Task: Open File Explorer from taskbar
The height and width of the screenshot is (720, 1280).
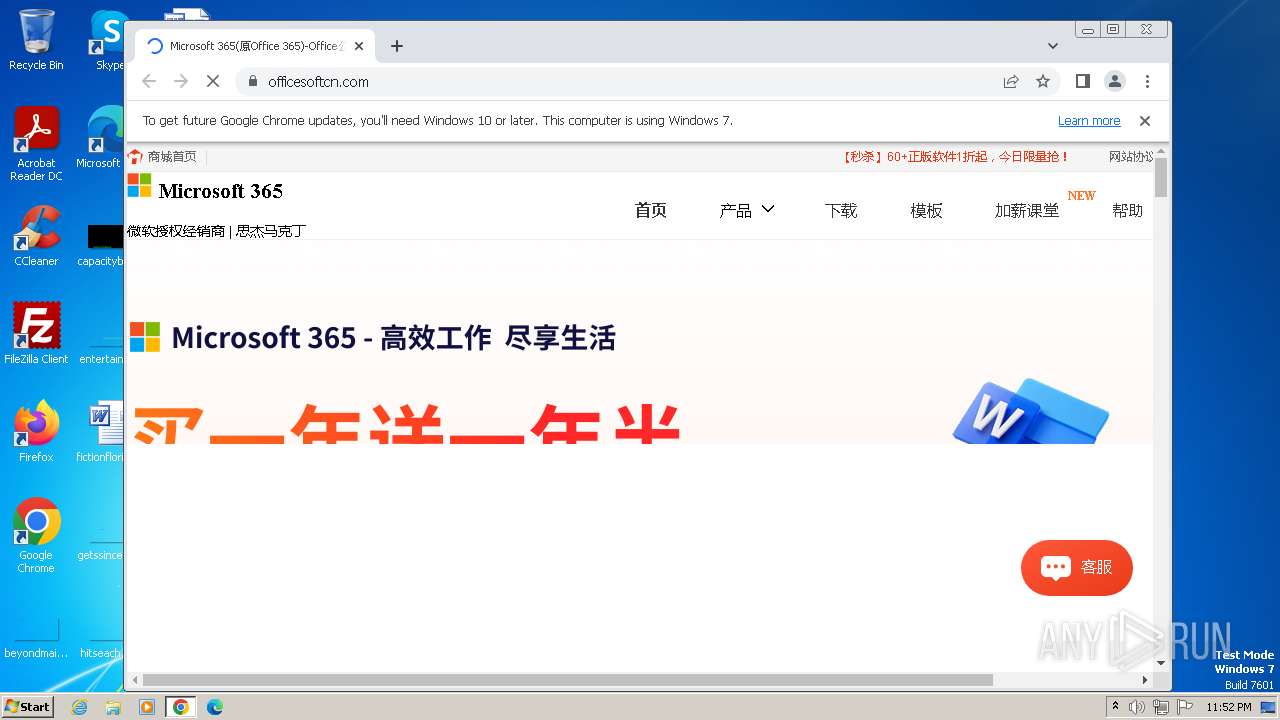Action: [x=113, y=707]
